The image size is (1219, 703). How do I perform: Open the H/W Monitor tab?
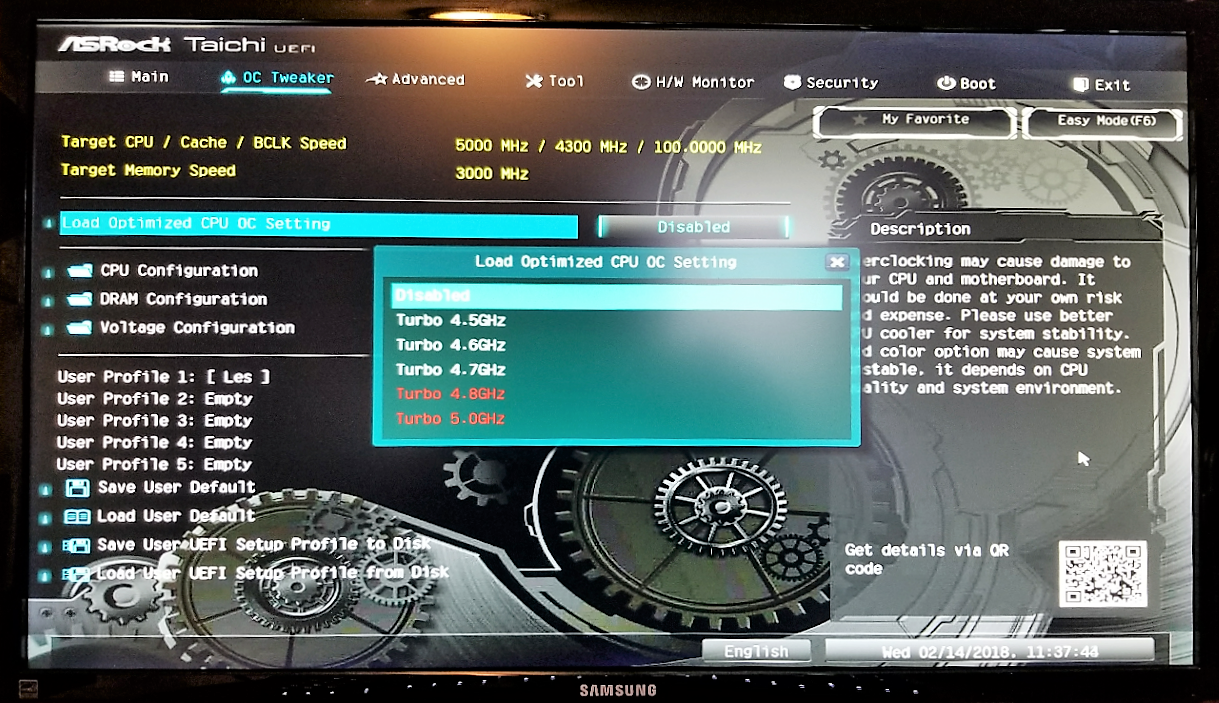point(693,83)
